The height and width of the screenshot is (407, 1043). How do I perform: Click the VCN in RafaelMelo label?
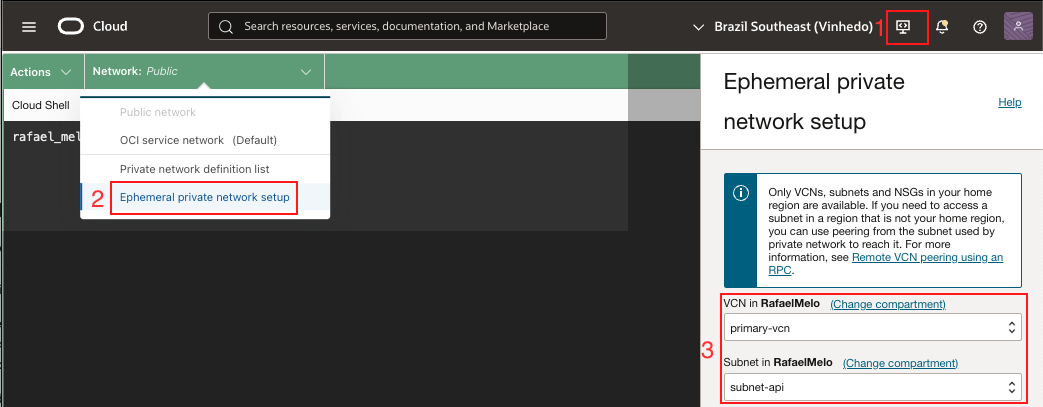pyautogui.click(x=772, y=304)
